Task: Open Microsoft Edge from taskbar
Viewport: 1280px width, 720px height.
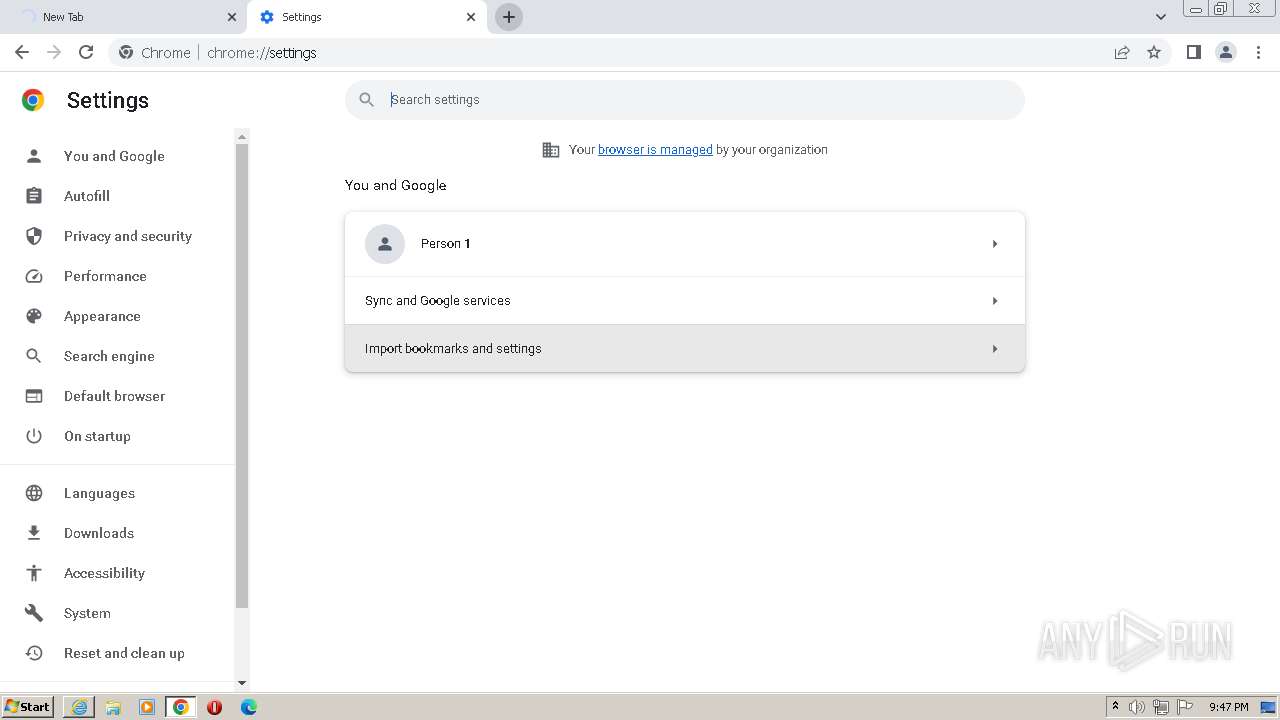Action: (x=248, y=707)
